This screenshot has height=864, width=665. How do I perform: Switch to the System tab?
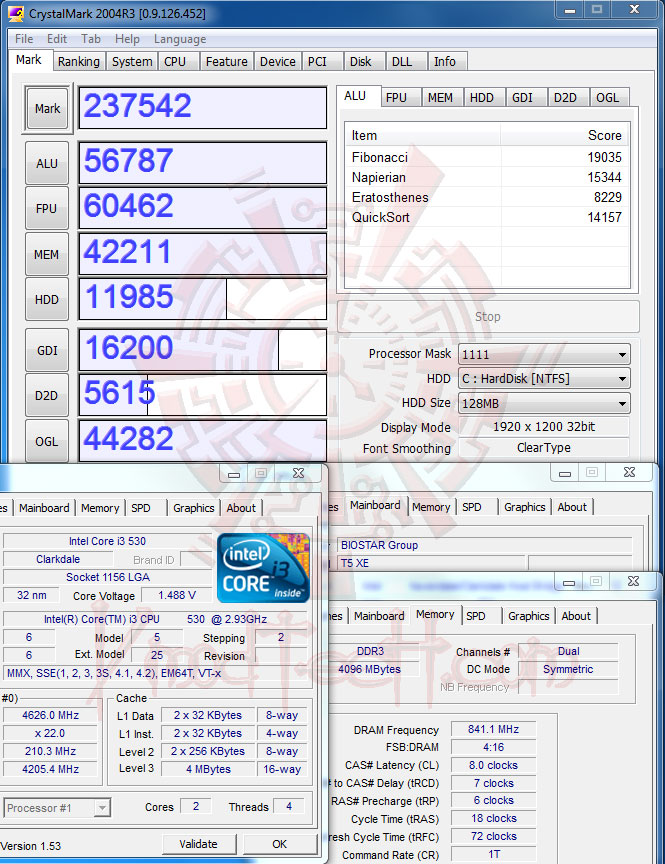pyautogui.click(x=132, y=61)
